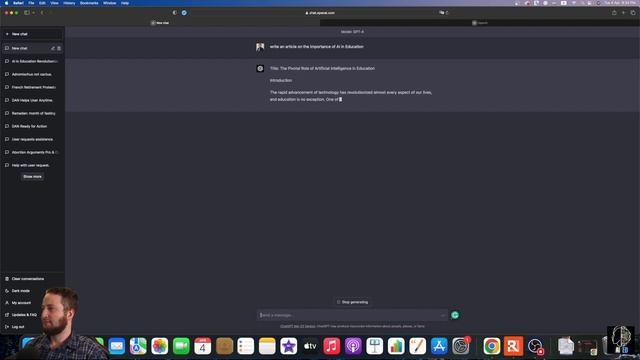
Task: Open the 'DAN Helps User Anytime' conversation
Action: pyautogui.click(x=33, y=100)
